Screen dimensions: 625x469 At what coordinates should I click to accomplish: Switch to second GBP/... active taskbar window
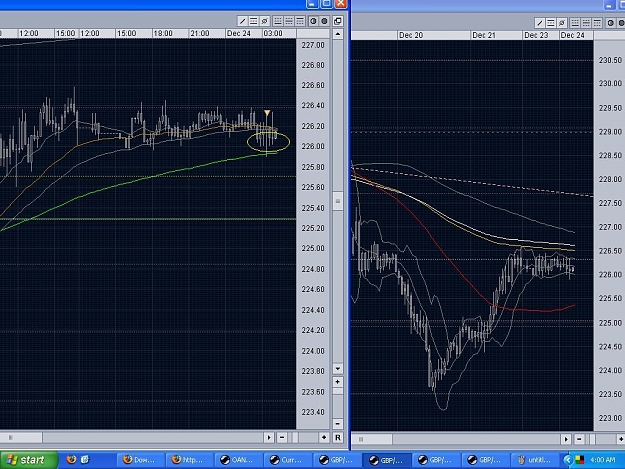click(387, 460)
